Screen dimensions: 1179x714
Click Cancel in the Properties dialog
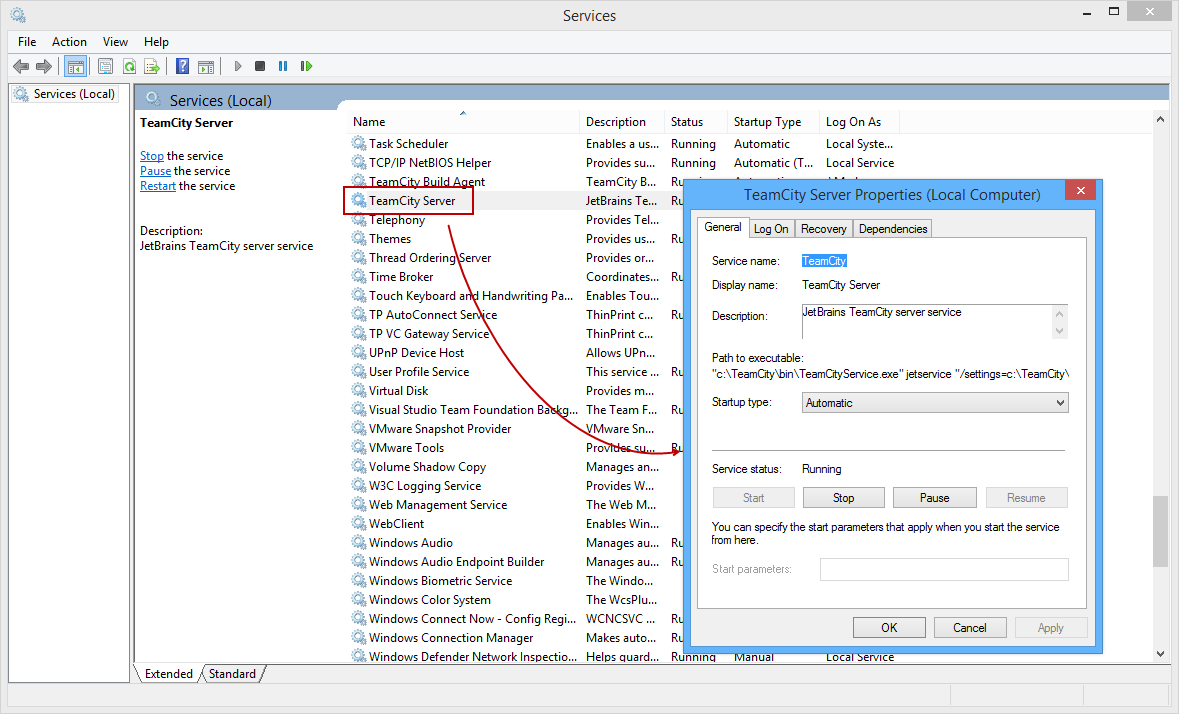[970, 628]
